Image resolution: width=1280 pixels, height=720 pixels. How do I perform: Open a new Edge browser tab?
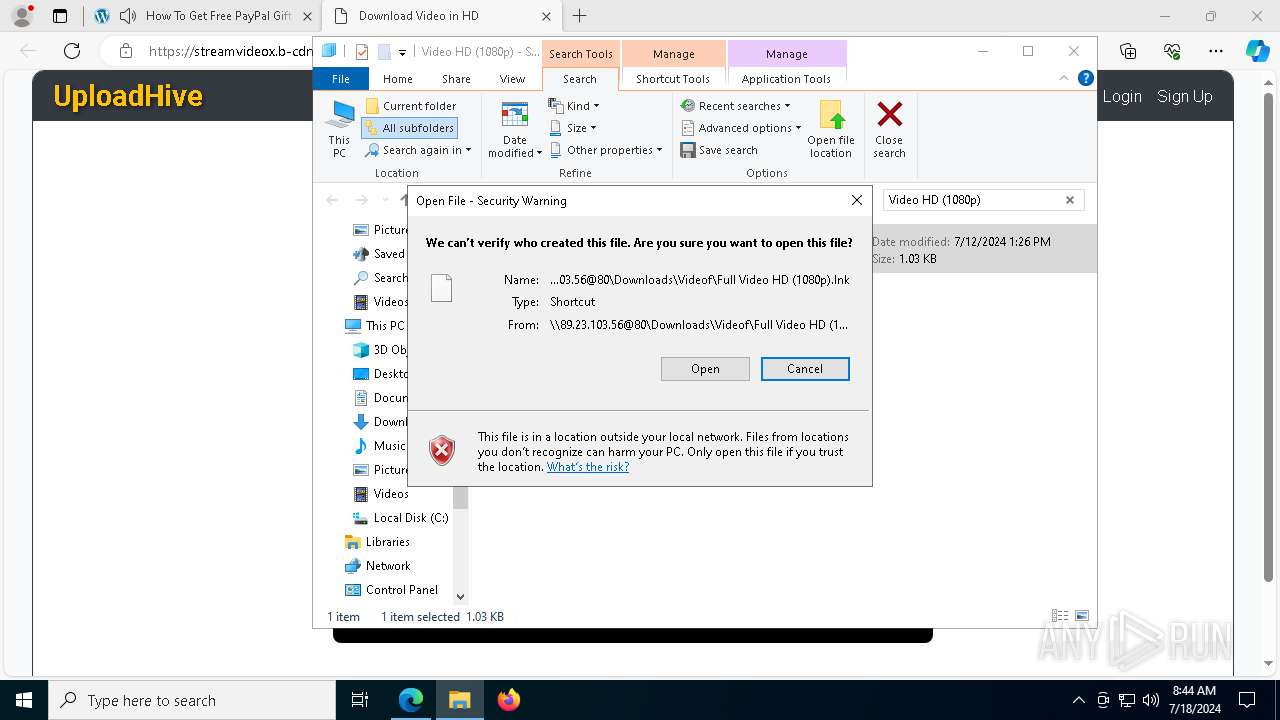click(x=579, y=16)
